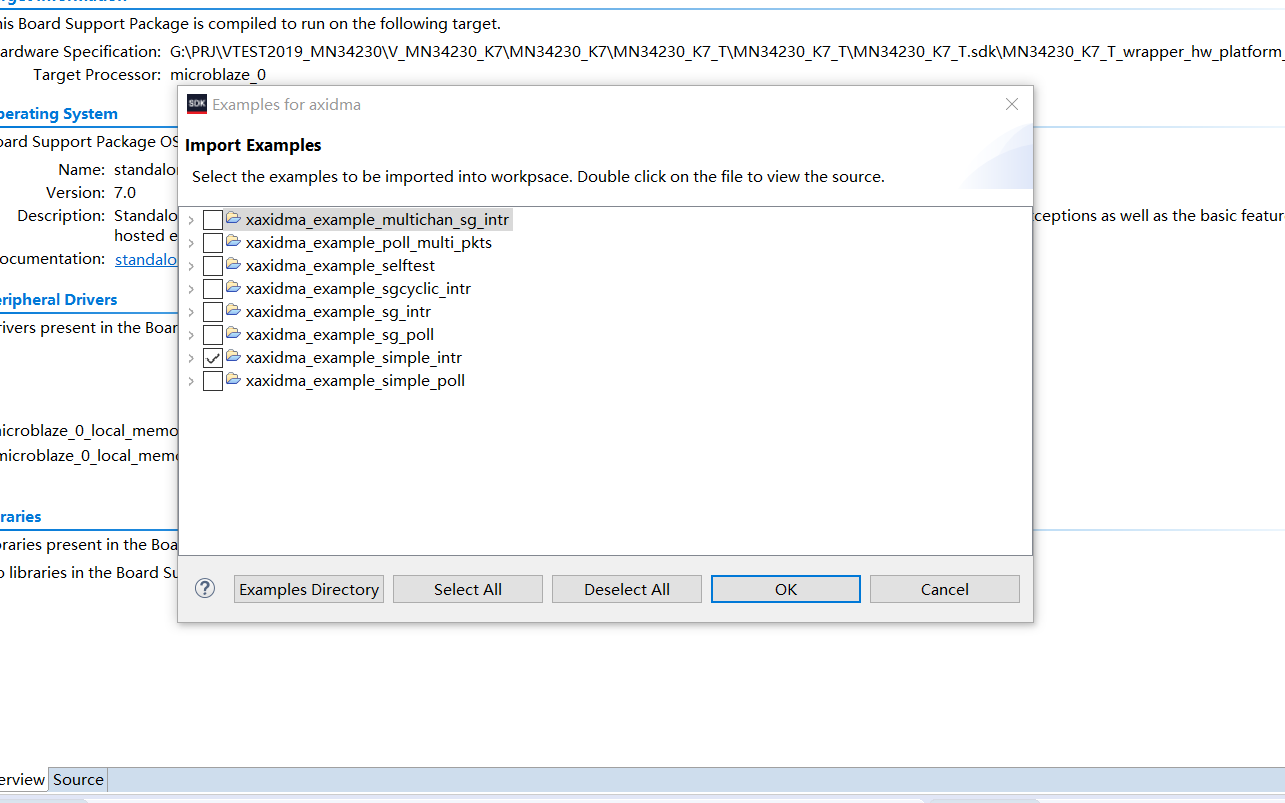Uncheck the xaxidma_example_simple_intr checkbox

click(212, 358)
